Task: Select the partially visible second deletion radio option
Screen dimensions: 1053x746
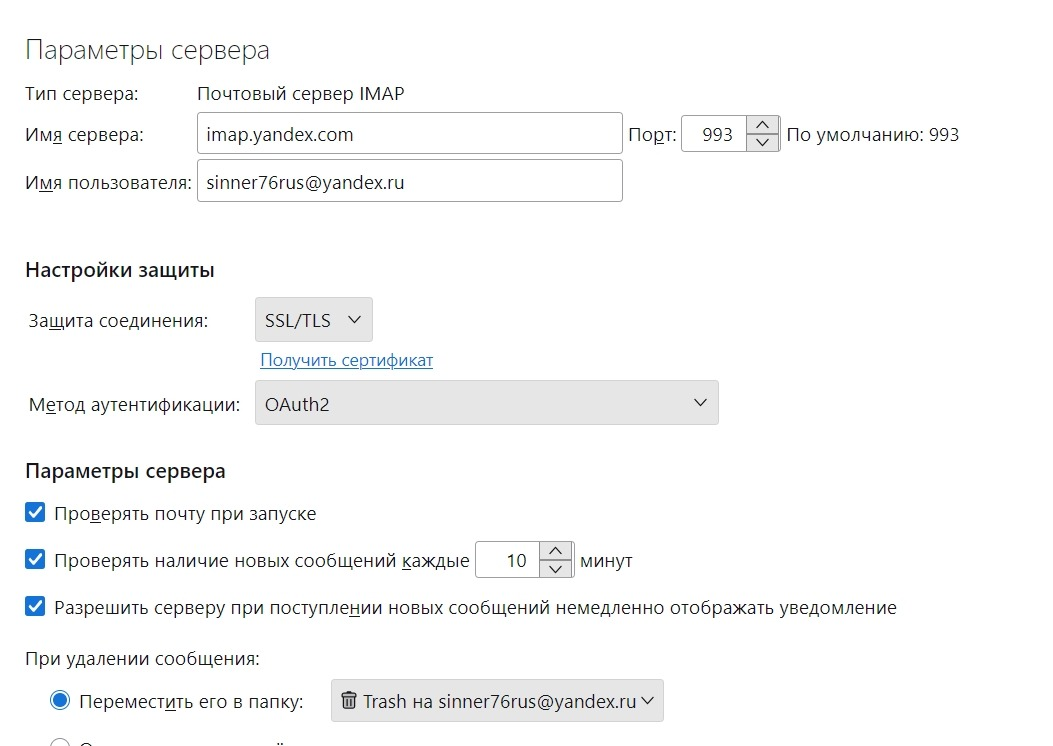Action: point(60,742)
